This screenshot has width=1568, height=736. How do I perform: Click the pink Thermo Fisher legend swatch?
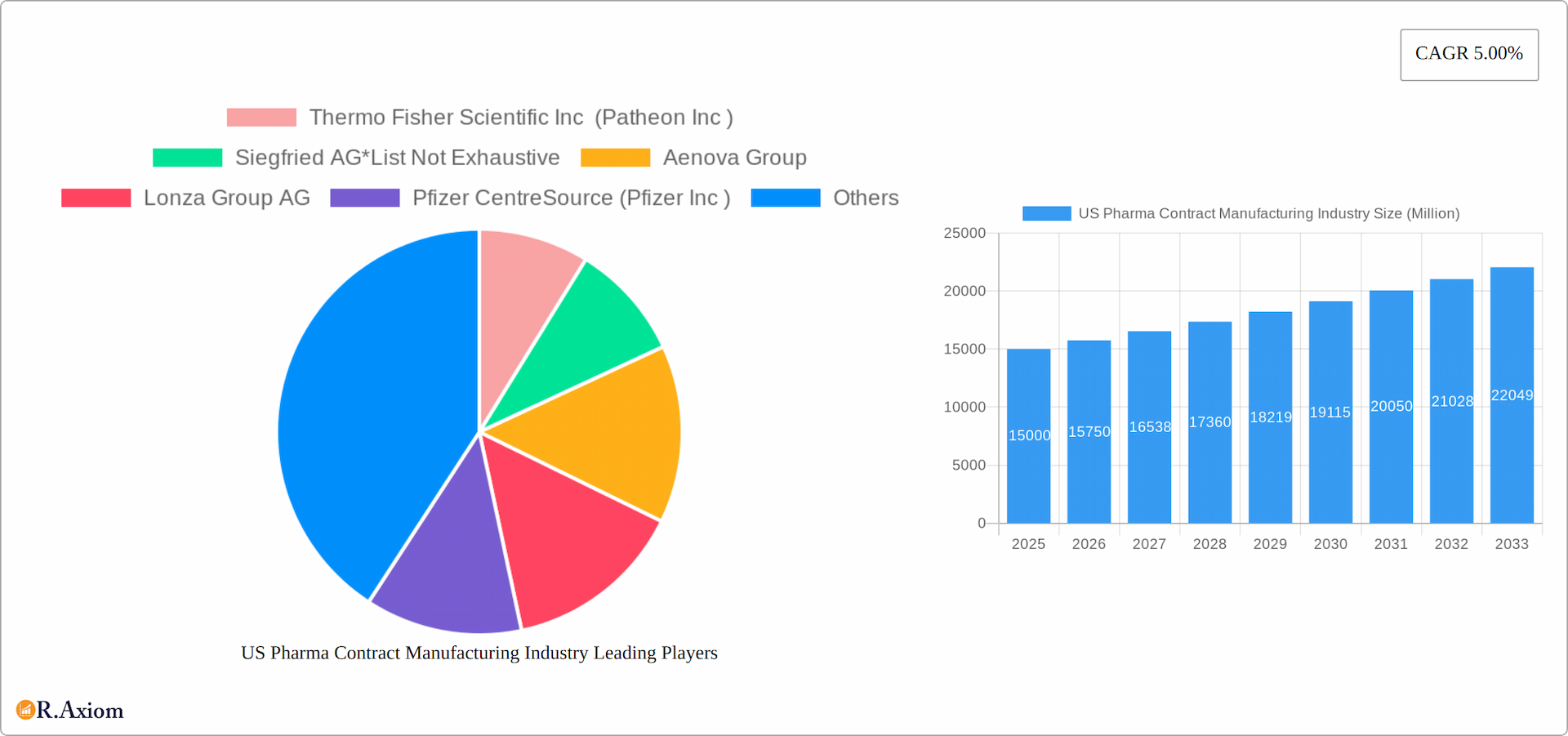coord(261,117)
